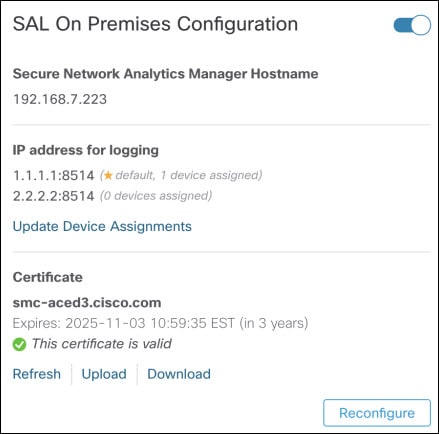The width and height of the screenshot is (439, 434).
Task: Click the smc-aced3.cisco.com certificate name
Action: (87, 303)
